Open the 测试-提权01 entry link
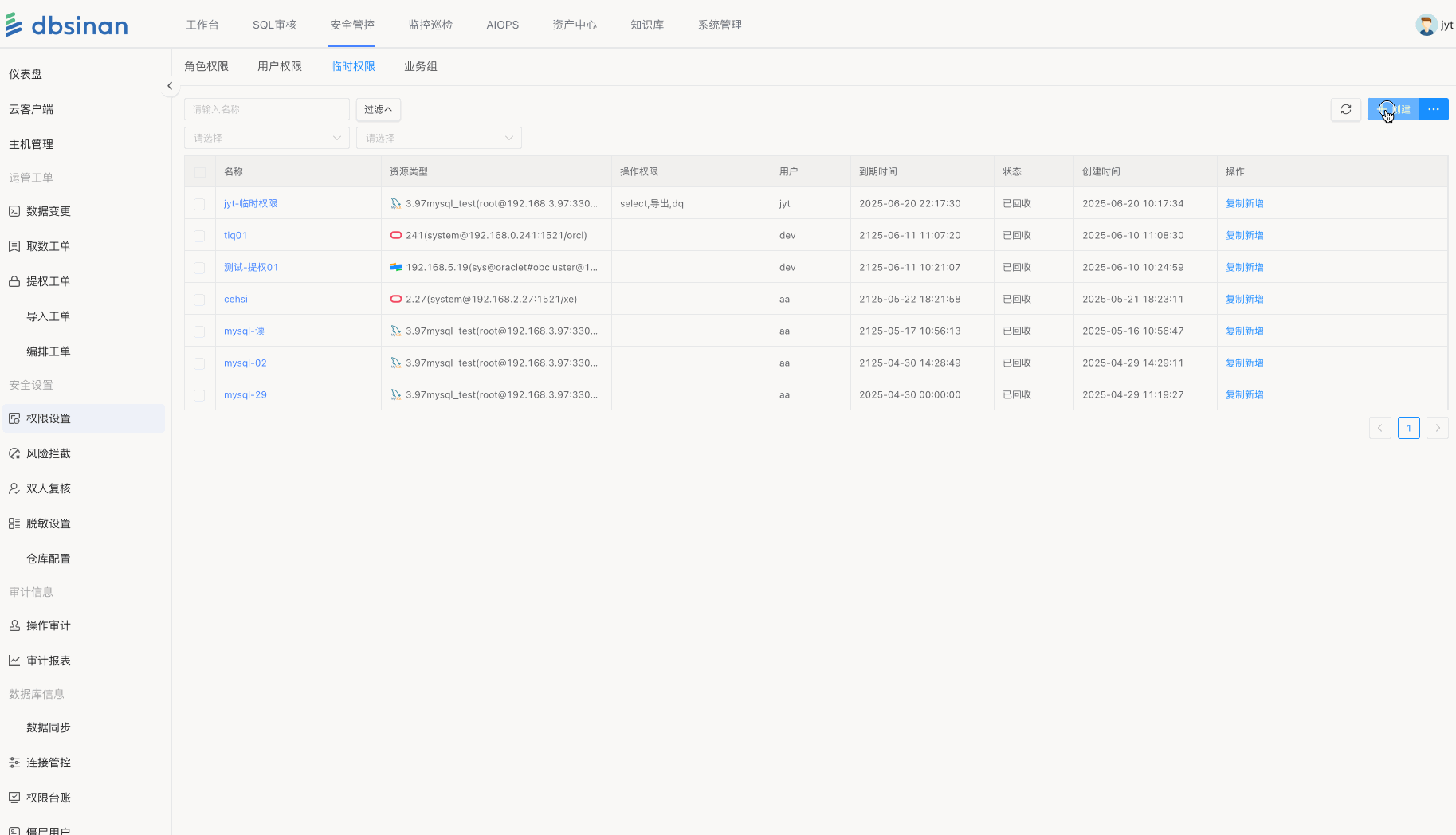This screenshot has width=1456, height=835. pos(251,267)
